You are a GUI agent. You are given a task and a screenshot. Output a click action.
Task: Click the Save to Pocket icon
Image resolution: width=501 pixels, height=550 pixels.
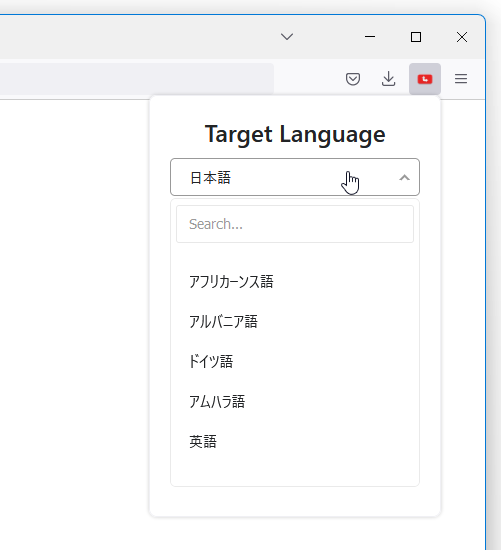[x=353, y=79]
